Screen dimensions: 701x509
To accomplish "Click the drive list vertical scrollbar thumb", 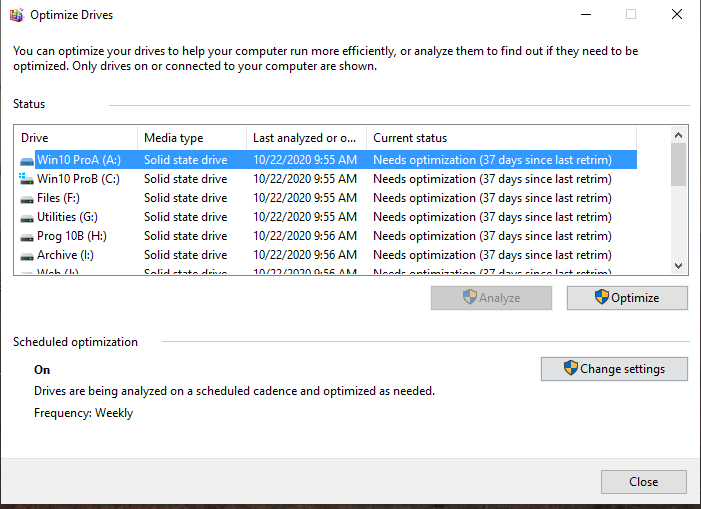I will [x=678, y=165].
